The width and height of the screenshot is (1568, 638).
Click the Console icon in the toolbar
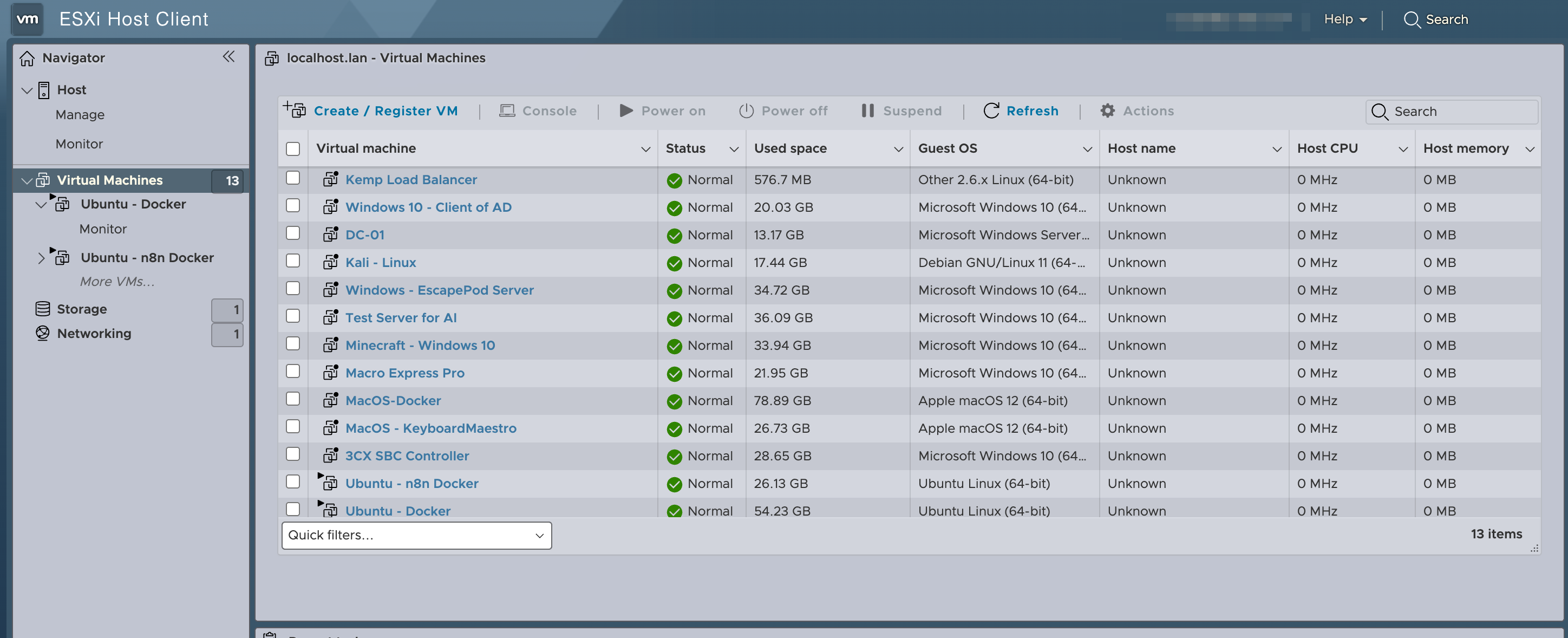pyautogui.click(x=507, y=110)
